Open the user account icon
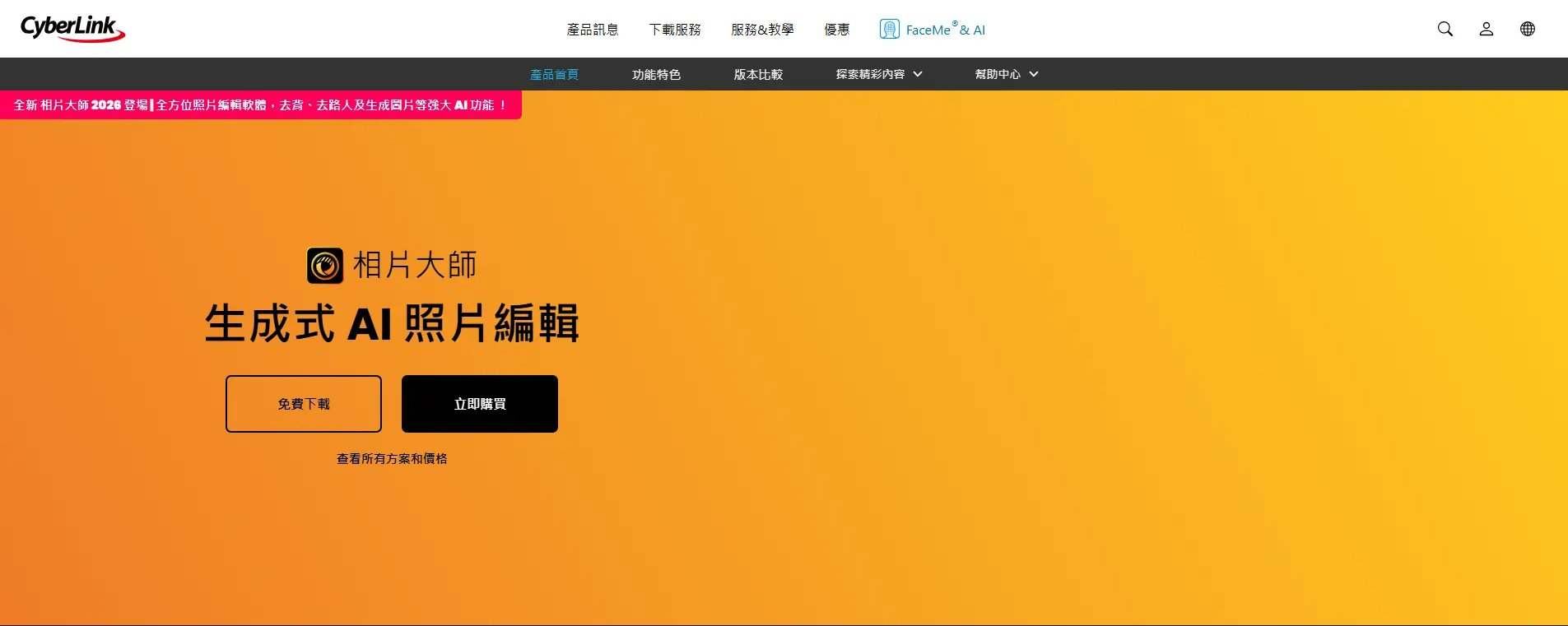The image size is (1568, 626). point(1486,29)
